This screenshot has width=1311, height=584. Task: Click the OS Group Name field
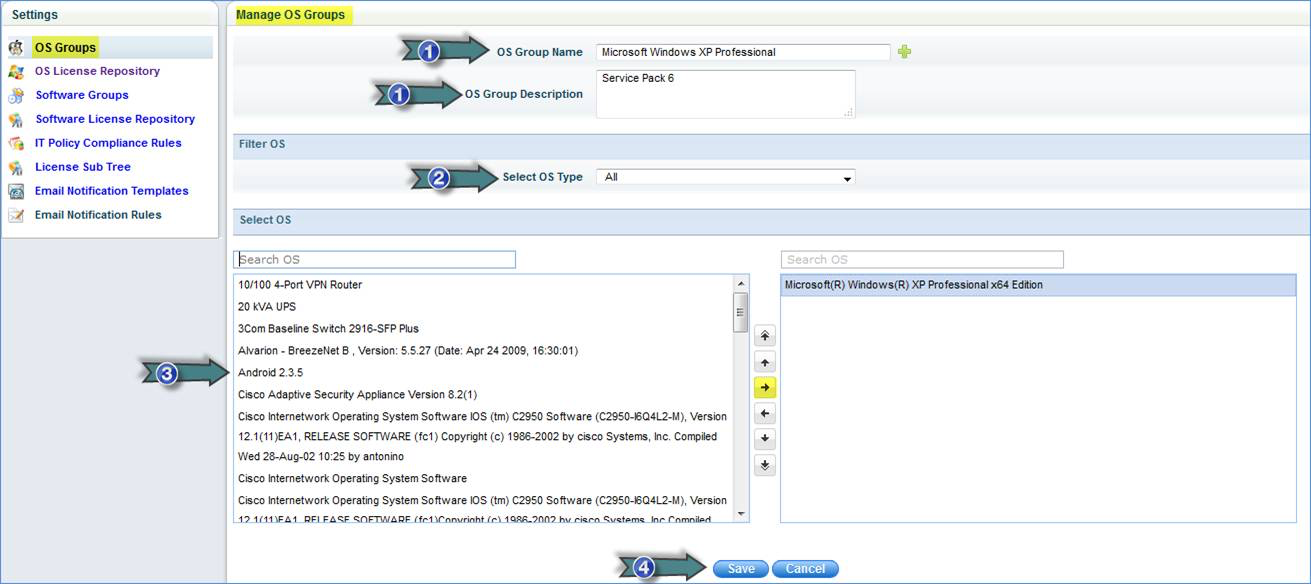(x=743, y=52)
